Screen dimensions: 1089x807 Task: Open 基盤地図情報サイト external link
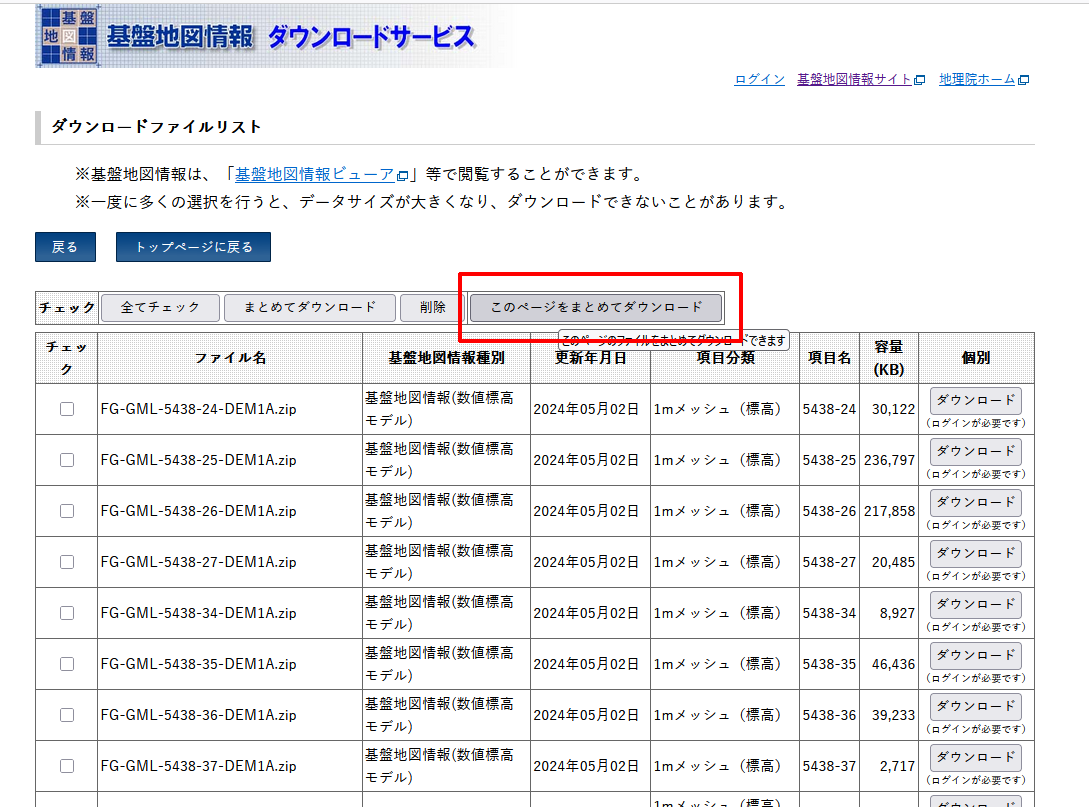coord(854,80)
